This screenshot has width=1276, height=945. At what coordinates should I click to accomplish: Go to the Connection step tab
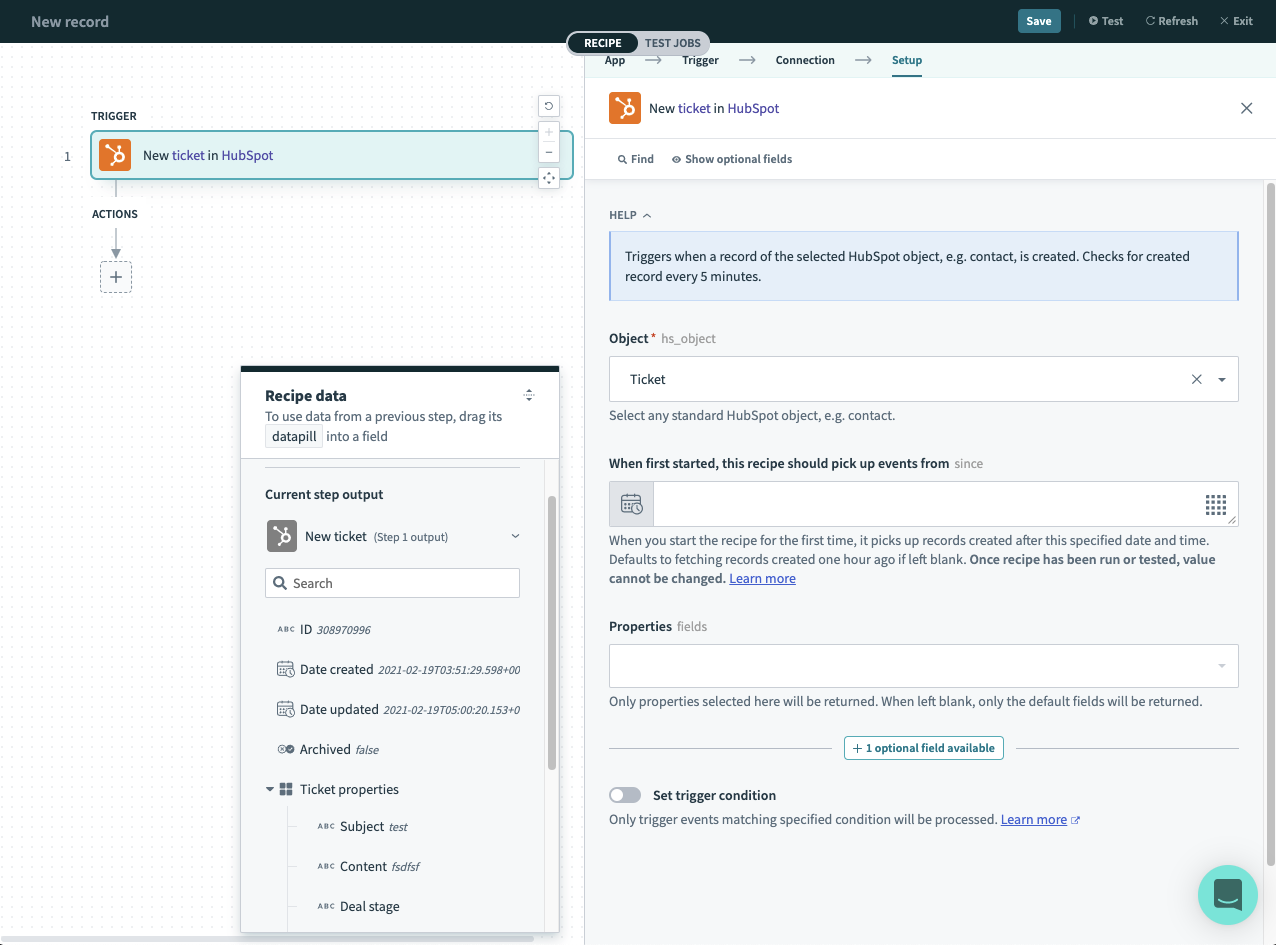point(805,60)
